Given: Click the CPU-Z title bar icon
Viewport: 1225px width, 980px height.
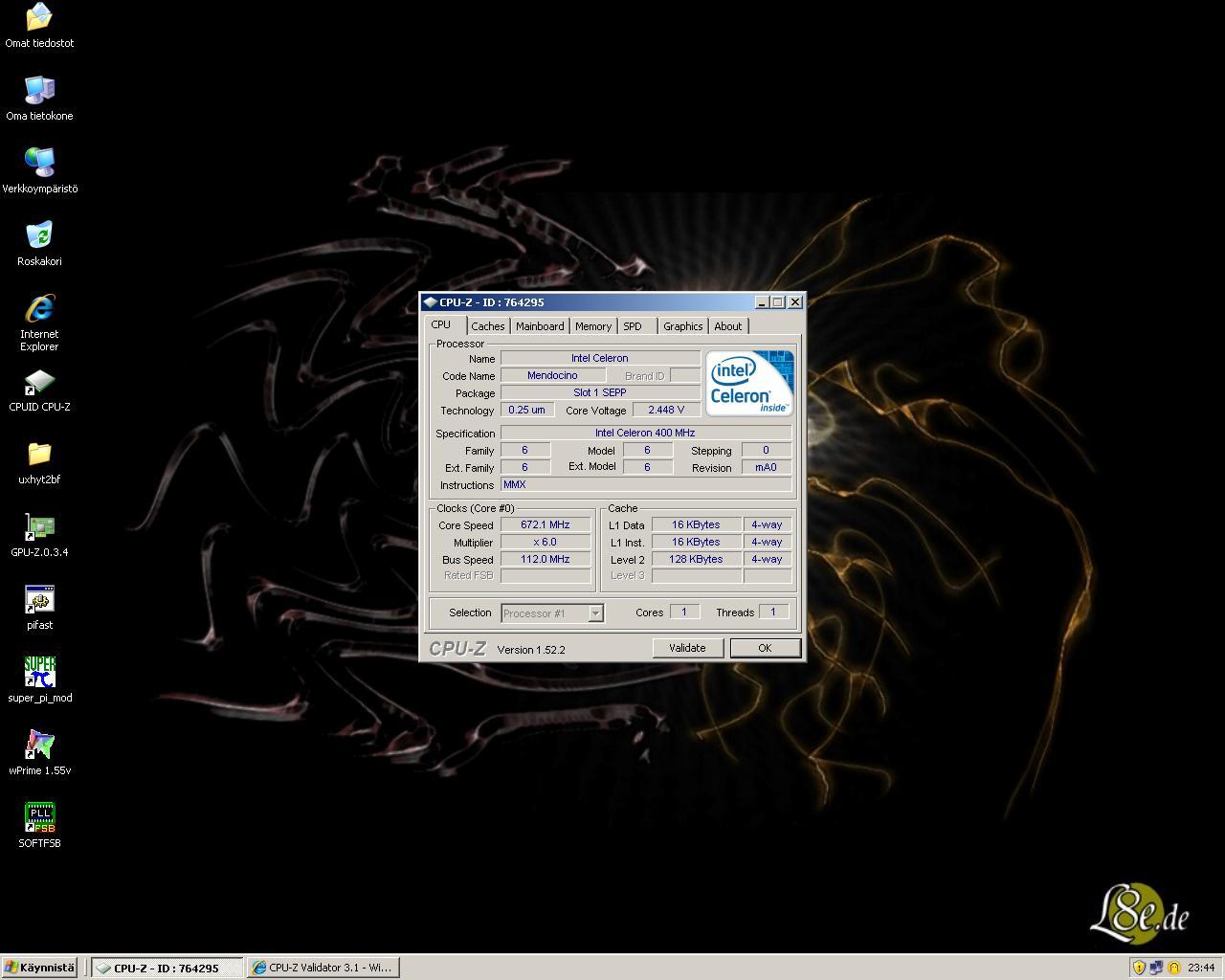Looking at the screenshot, I should (431, 302).
